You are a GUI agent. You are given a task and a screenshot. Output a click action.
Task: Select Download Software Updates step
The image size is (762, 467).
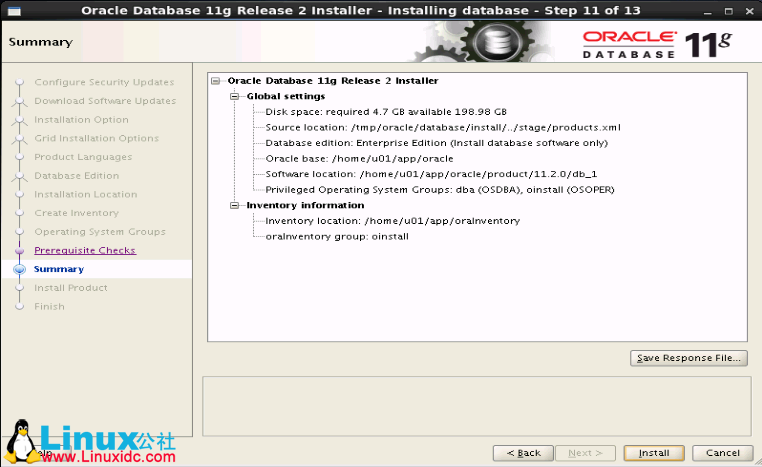pyautogui.click(x=105, y=101)
